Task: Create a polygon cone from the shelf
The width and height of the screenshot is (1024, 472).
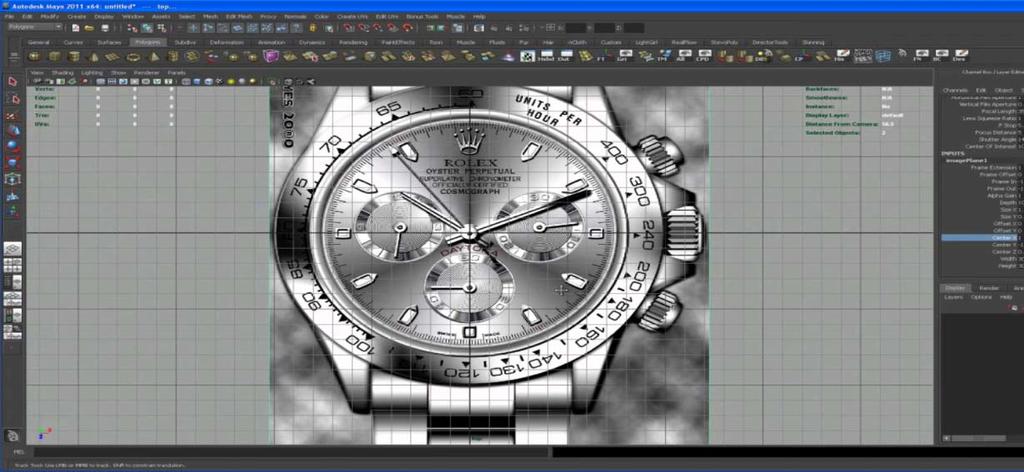Action: [x=93, y=57]
